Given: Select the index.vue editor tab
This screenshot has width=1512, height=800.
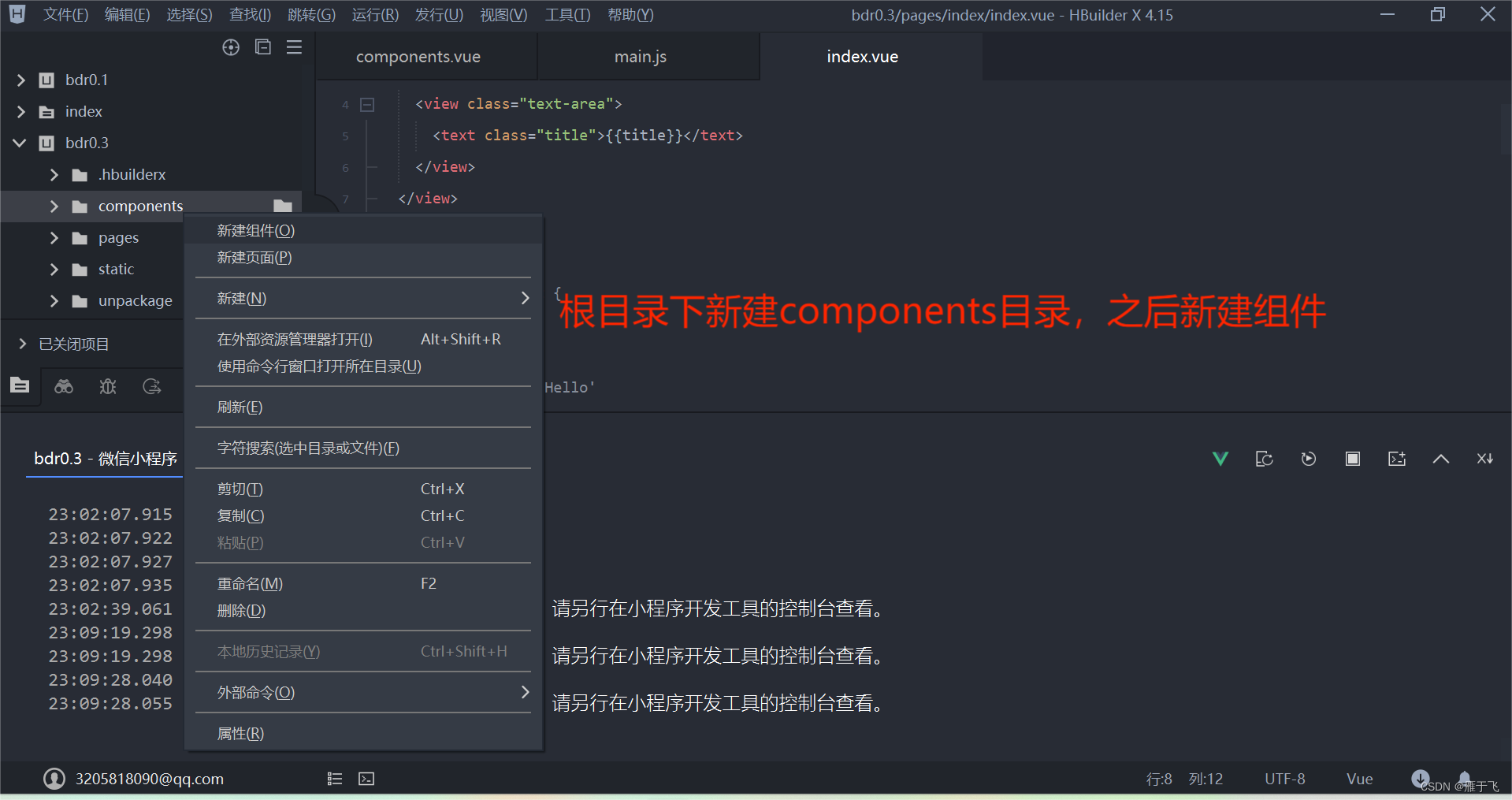Looking at the screenshot, I should tap(871, 57).
